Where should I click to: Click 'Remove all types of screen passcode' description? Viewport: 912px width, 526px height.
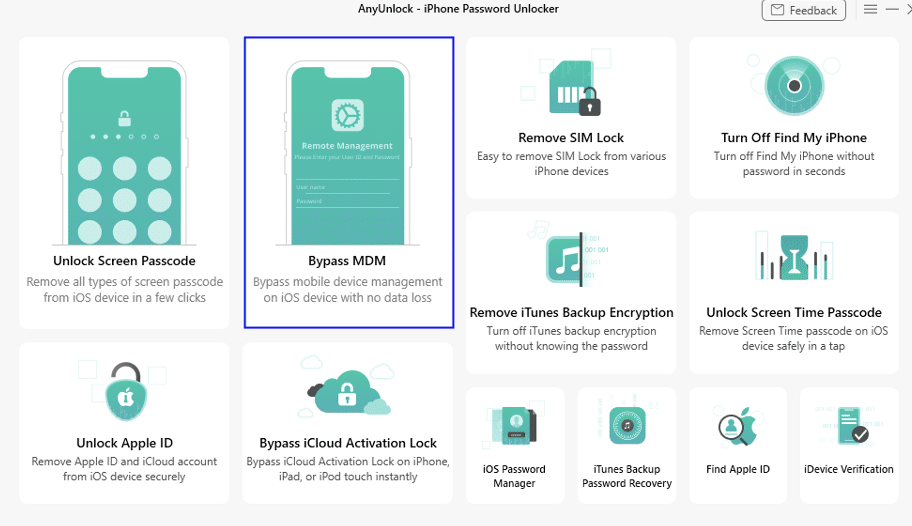coord(124,289)
